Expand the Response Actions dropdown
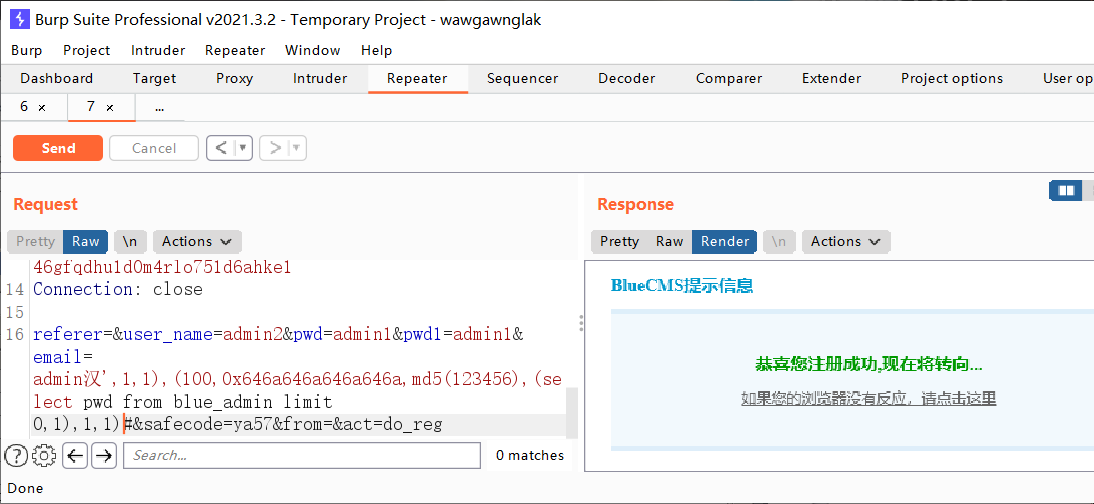 (x=846, y=242)
